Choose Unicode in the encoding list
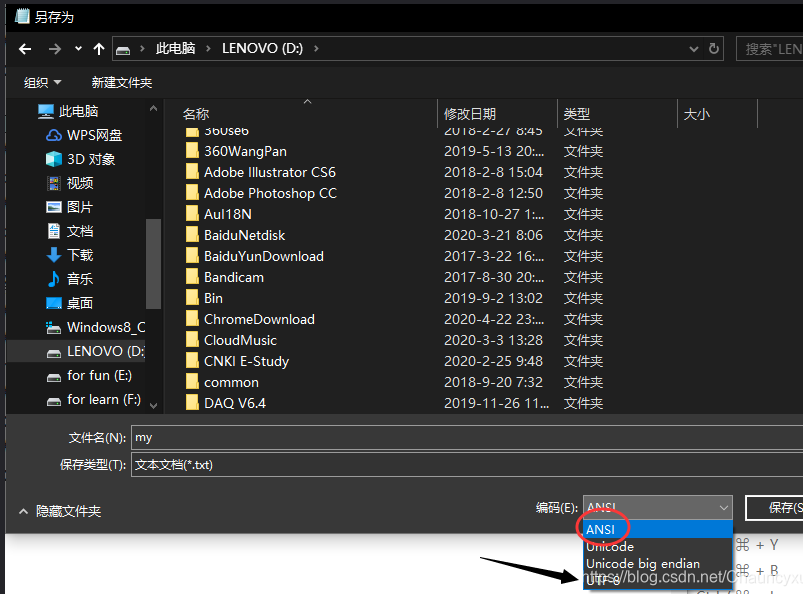 pos(658,546)
